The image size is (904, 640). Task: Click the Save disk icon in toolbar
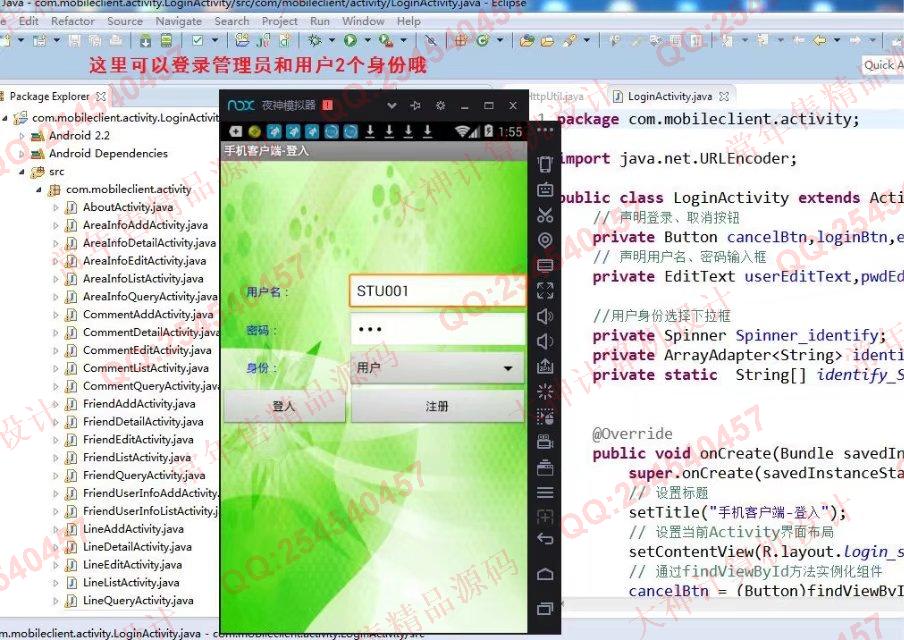pos(75,40)
